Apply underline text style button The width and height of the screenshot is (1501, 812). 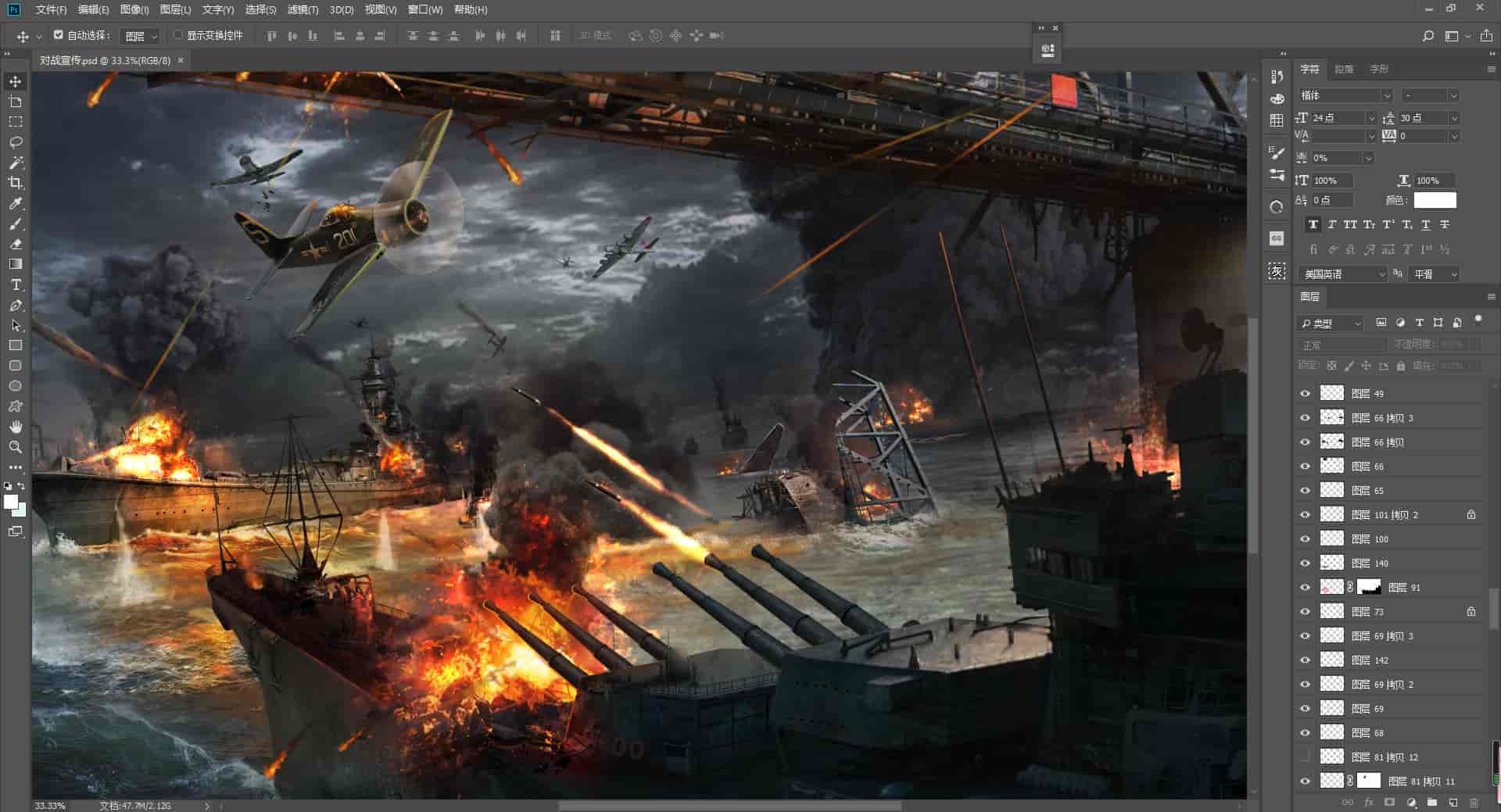tap(1425, 225)
